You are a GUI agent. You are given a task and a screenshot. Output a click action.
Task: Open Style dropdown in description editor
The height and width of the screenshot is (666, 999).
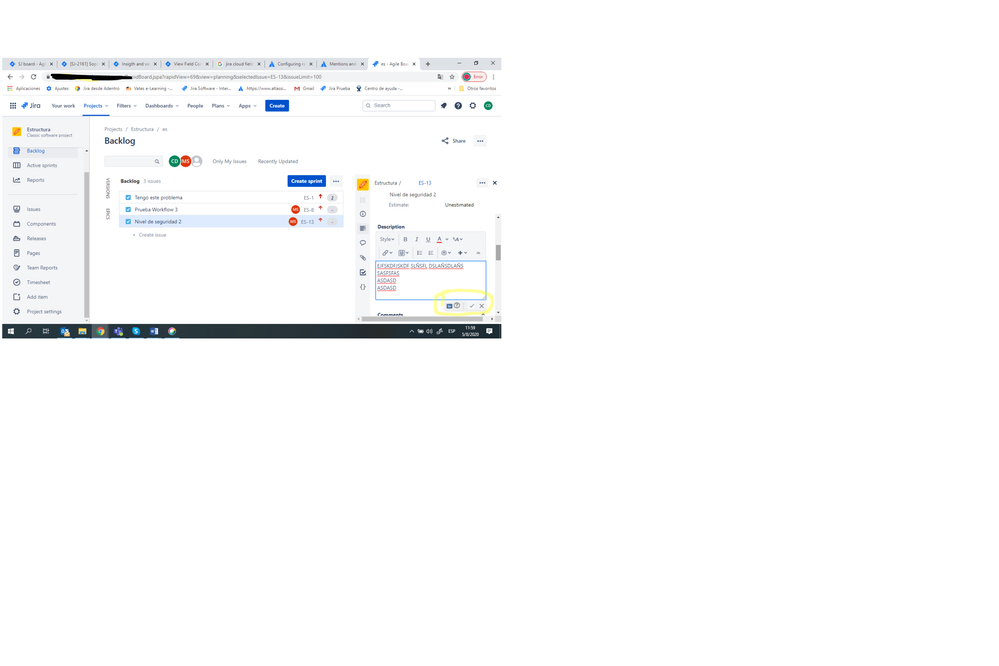coord(387,240)
